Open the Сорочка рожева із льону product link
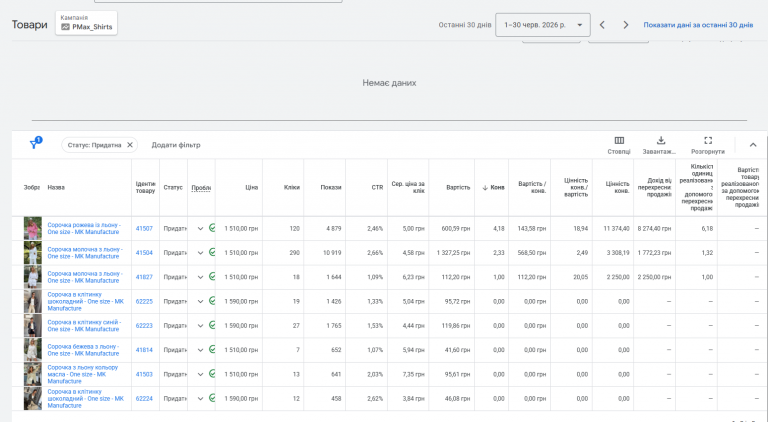Screen dimensions: 768x422 coord(84,229)
